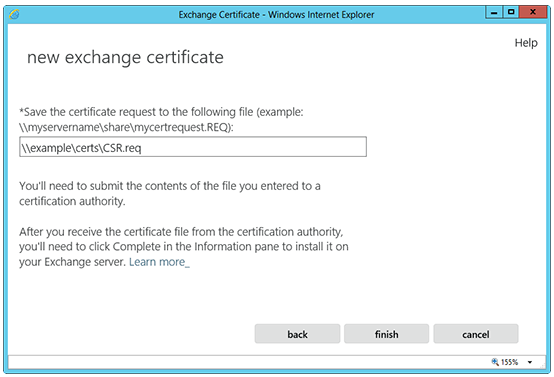
Task: Click the 'new exchange certificate' heading
Action: click(125, 58)
